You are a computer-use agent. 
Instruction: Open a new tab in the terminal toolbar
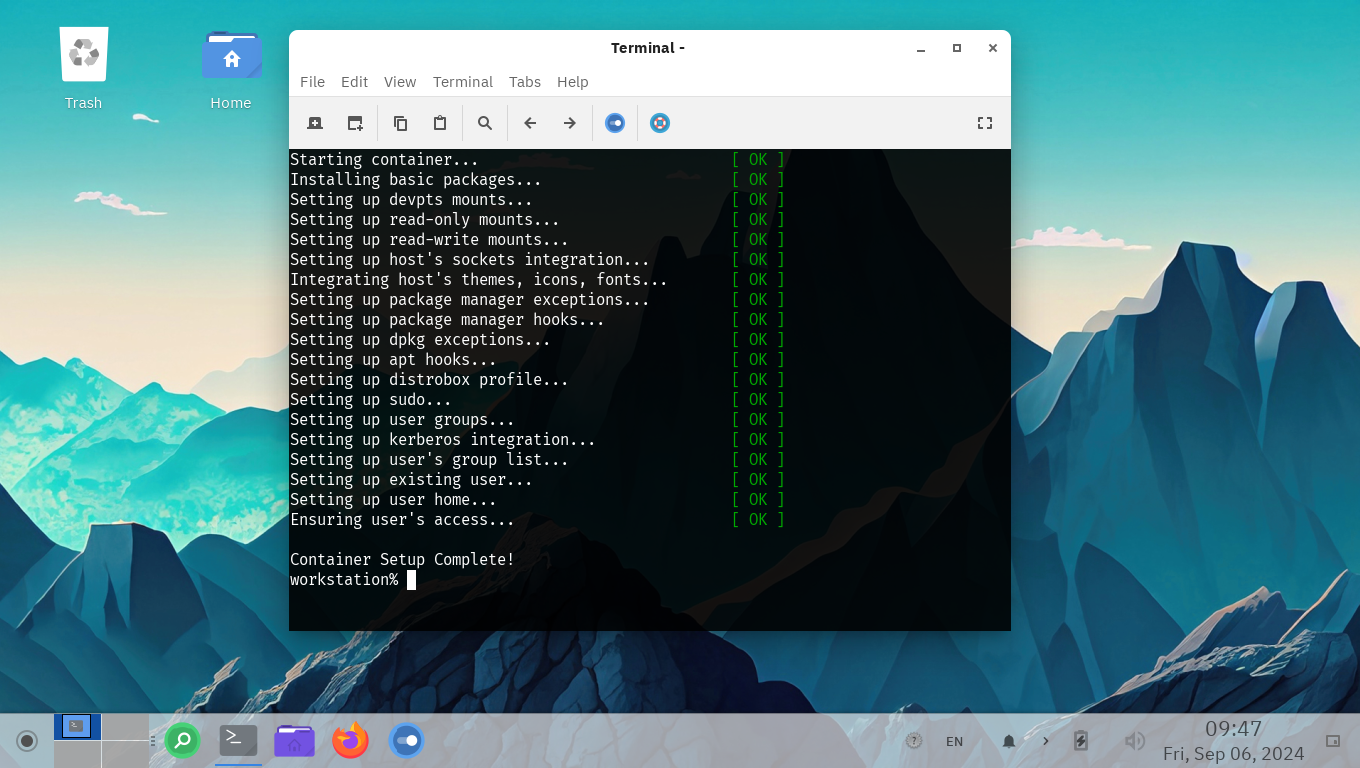coord(315,123)
